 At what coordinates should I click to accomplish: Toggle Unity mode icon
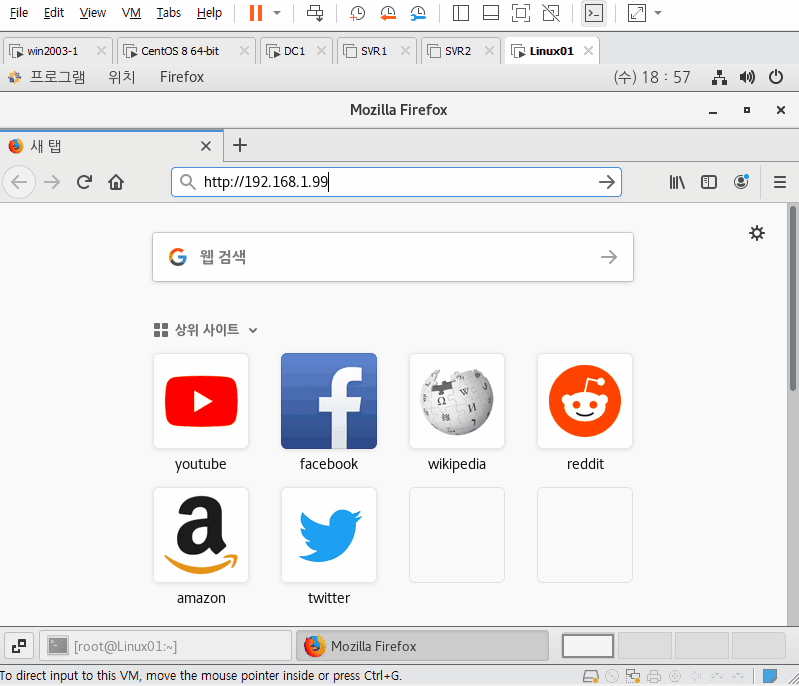pyautogui.click(x=551, y=13)
